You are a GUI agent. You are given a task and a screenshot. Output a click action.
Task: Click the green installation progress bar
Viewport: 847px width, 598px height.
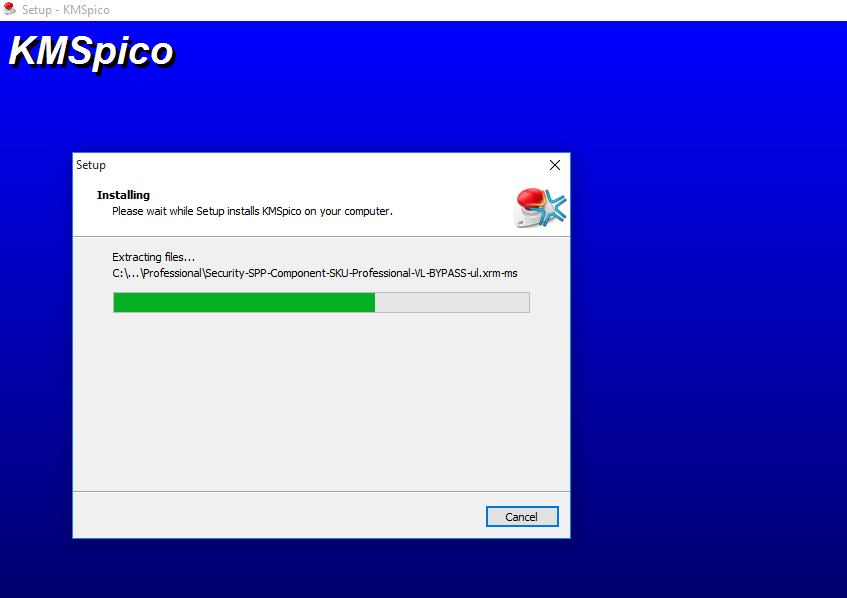click(x=321, y=303)
